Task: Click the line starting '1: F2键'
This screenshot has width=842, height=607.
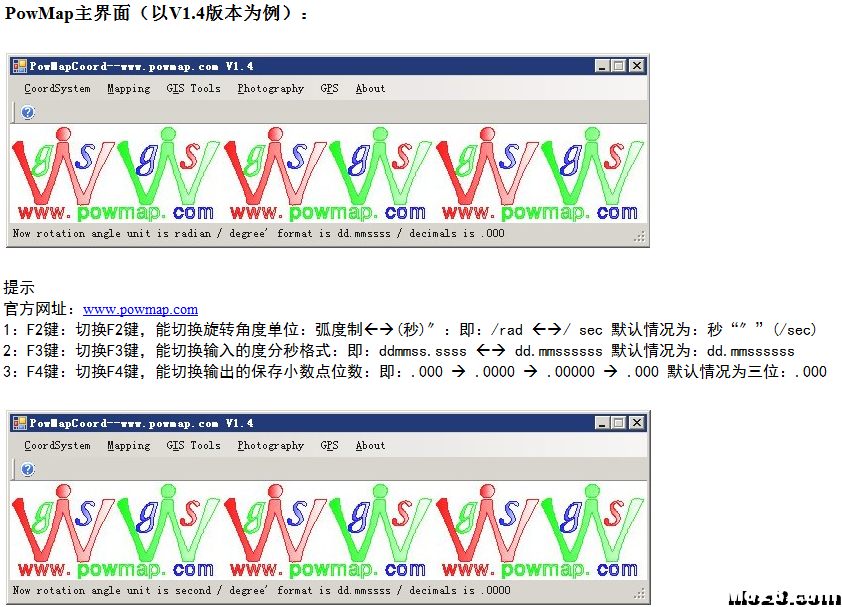Action: 410,329
